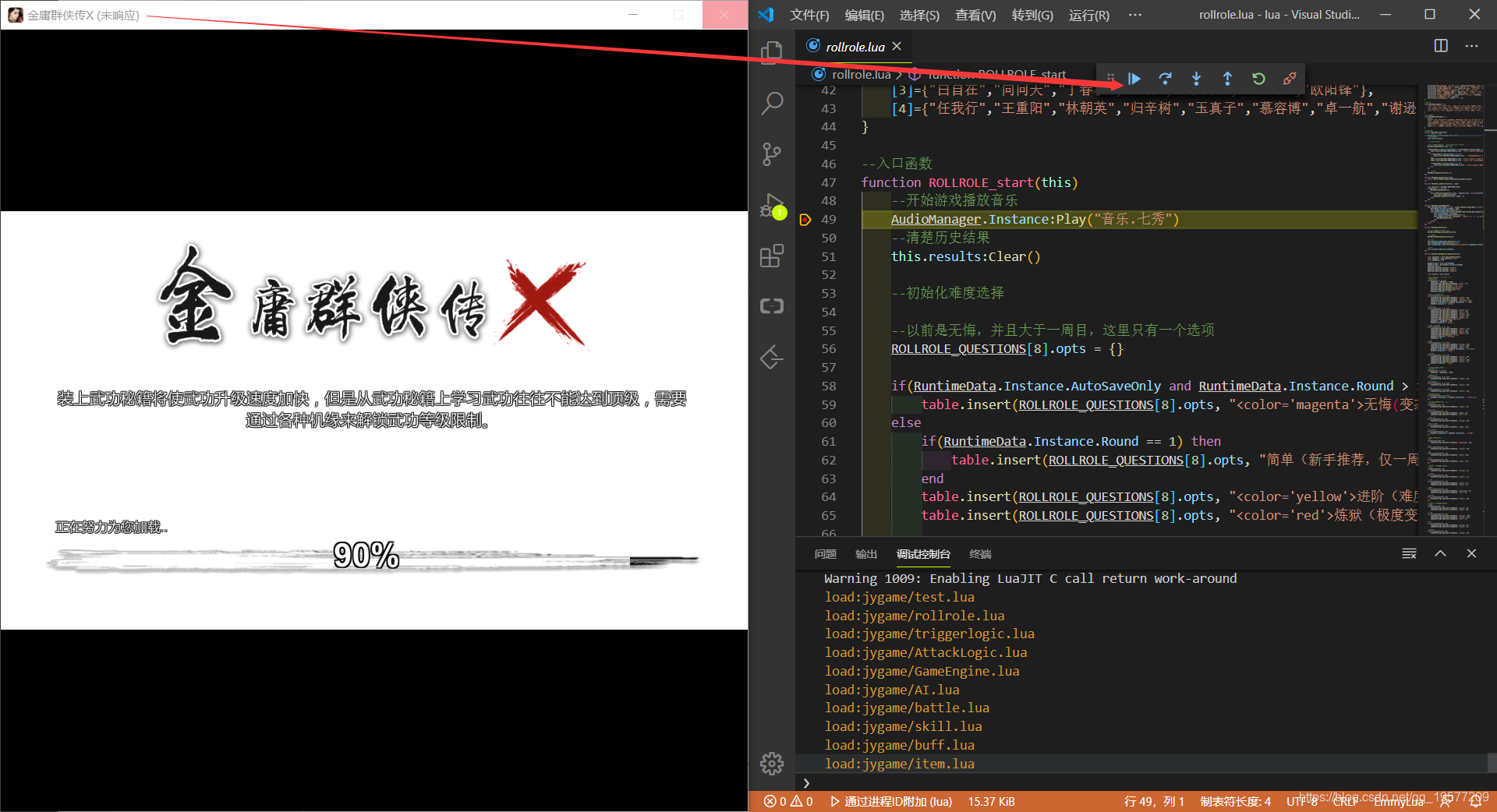Image resolution: width=1497 pixels, height=812 pixels.
Task: Expand the overflow menu ellipsis in menu bar
Action: pyautogui.click(x=1135, y=15)
